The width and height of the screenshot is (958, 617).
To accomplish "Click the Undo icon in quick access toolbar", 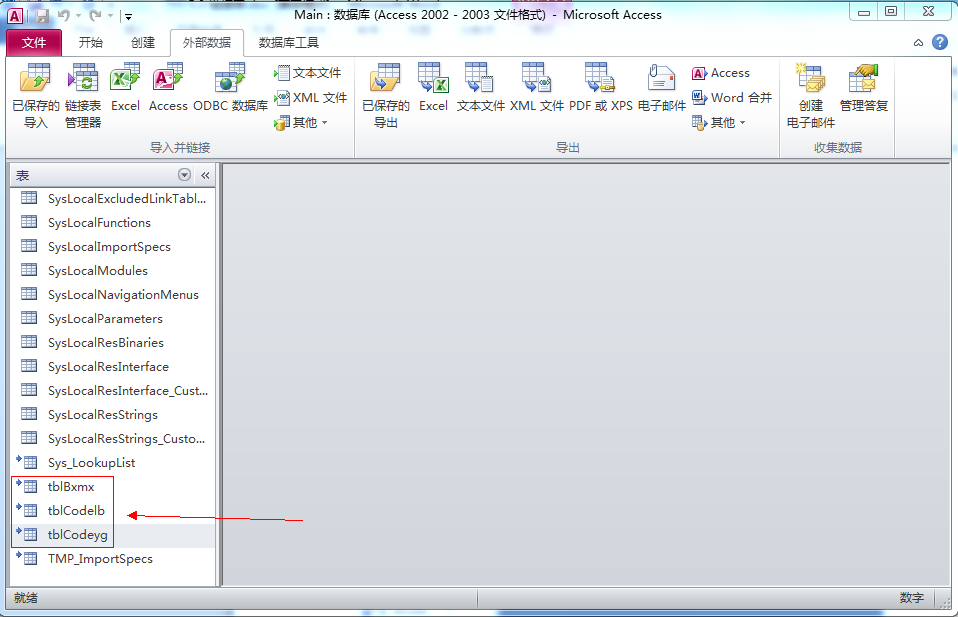I will pyautogui.click(x=64, y=16).
